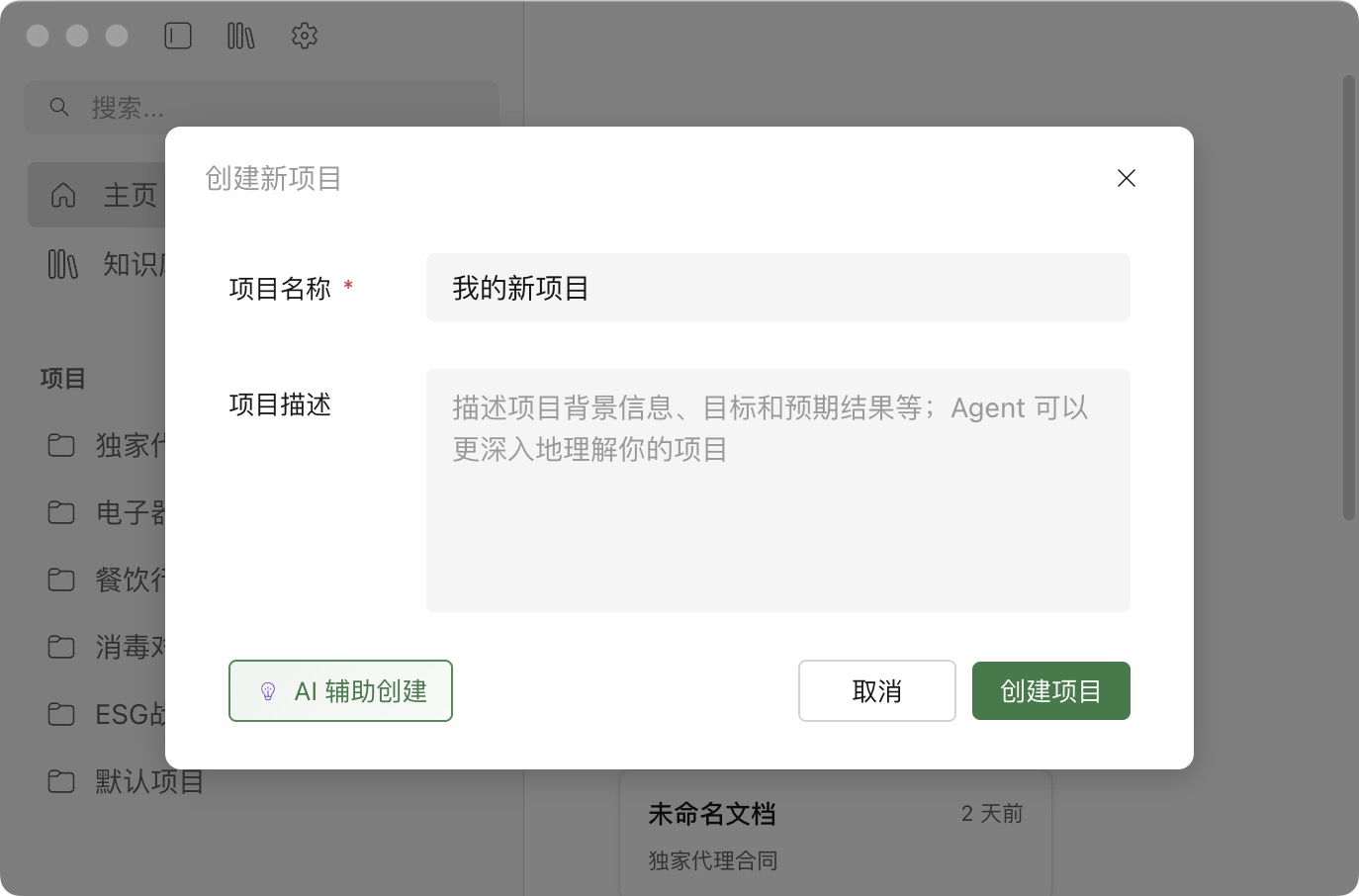
Task: Open the 未命名文档 document card
Action: click(x=835, y=834)
